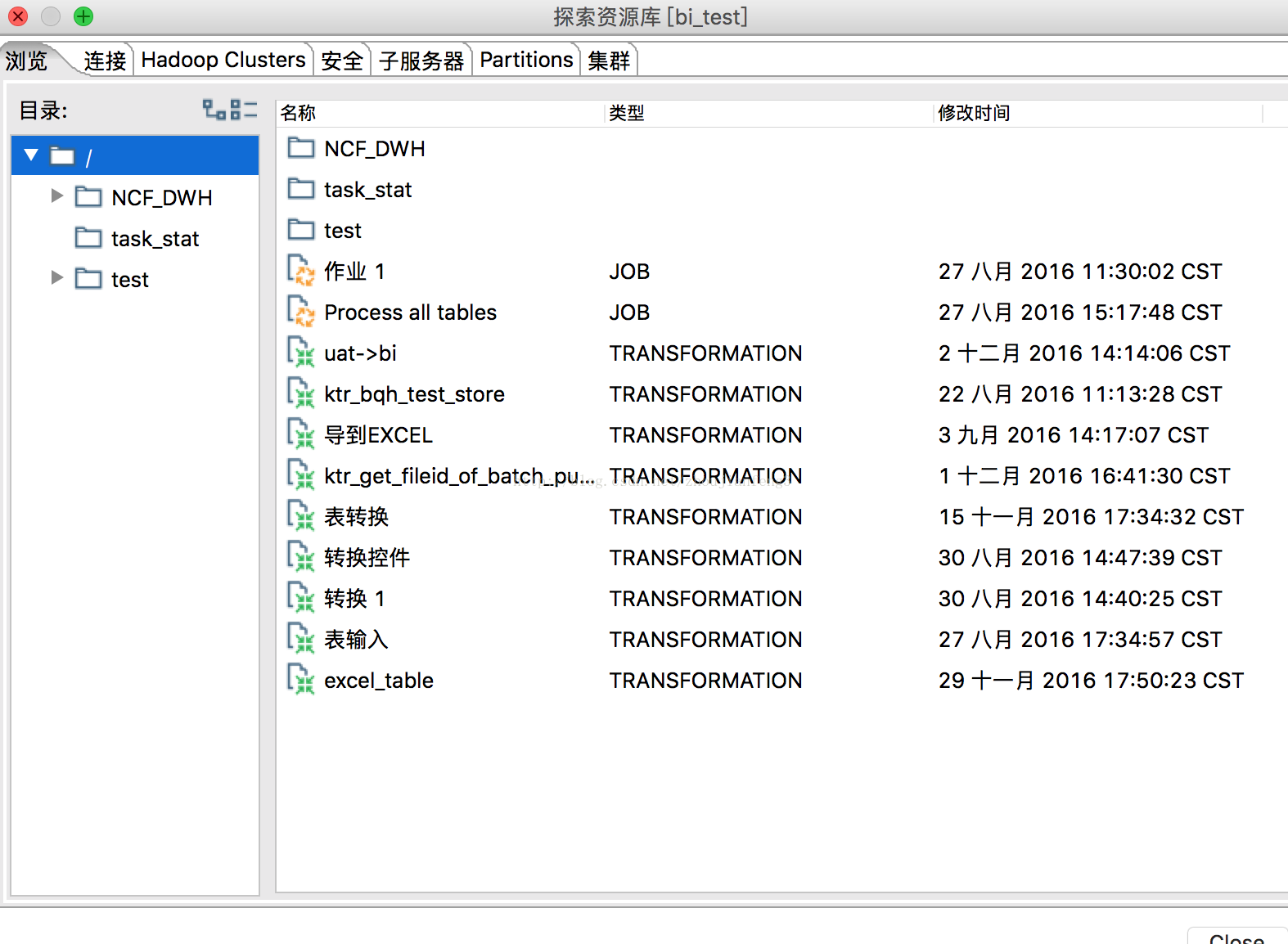Click date '3 九月 2016 14:17:07 CST'
The image size is (1288, 944).
[x=1073, y=435]
